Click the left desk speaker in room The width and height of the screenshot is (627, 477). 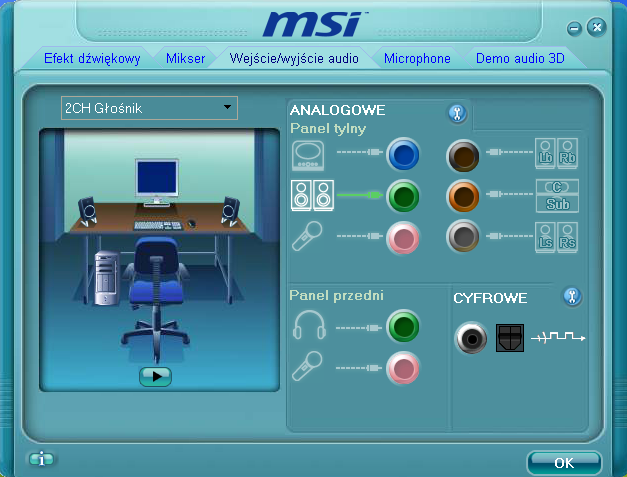click(x=88, y=211)
